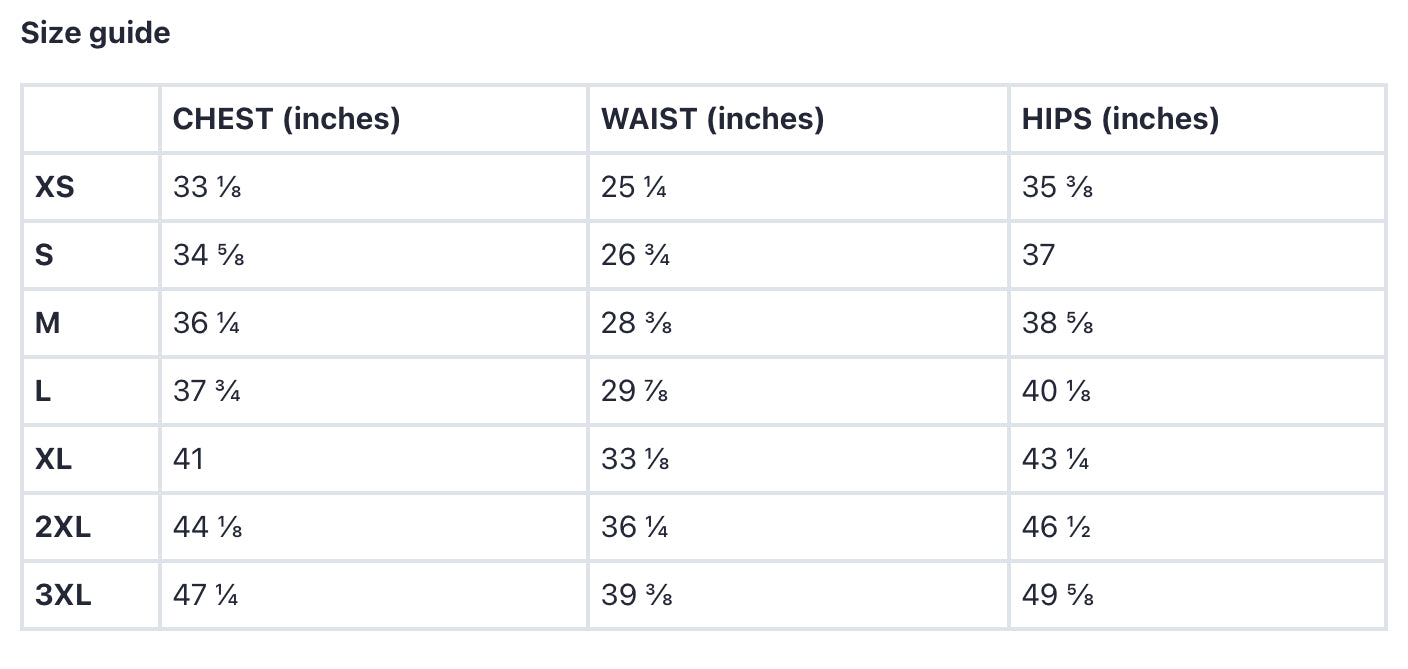This screenshot has height=669, width=1408.
Task: Click the L size row label
Action: [43, 391]
